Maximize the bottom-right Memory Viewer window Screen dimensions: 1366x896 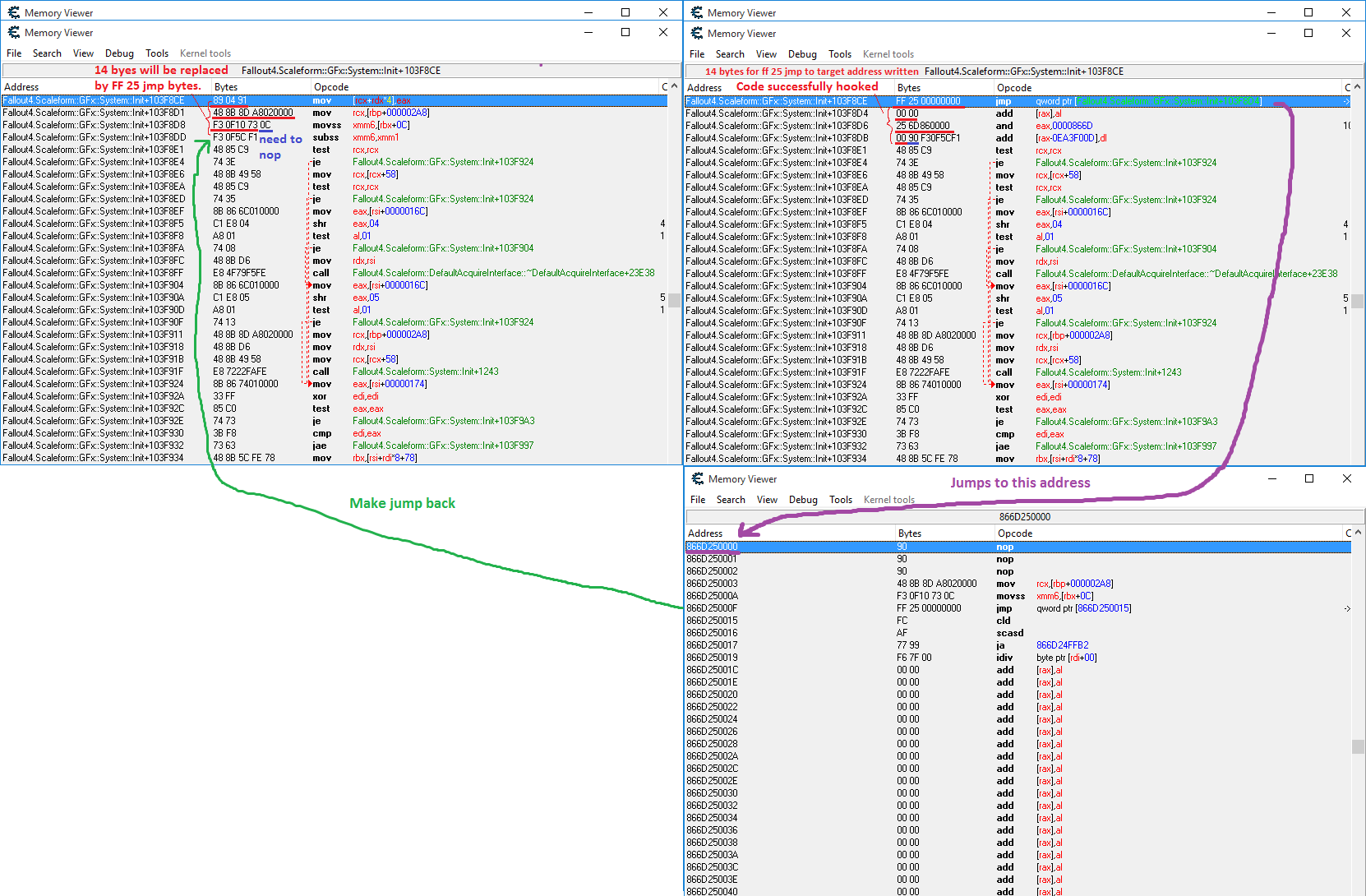pyautogui.click(x=1309, y=478)
